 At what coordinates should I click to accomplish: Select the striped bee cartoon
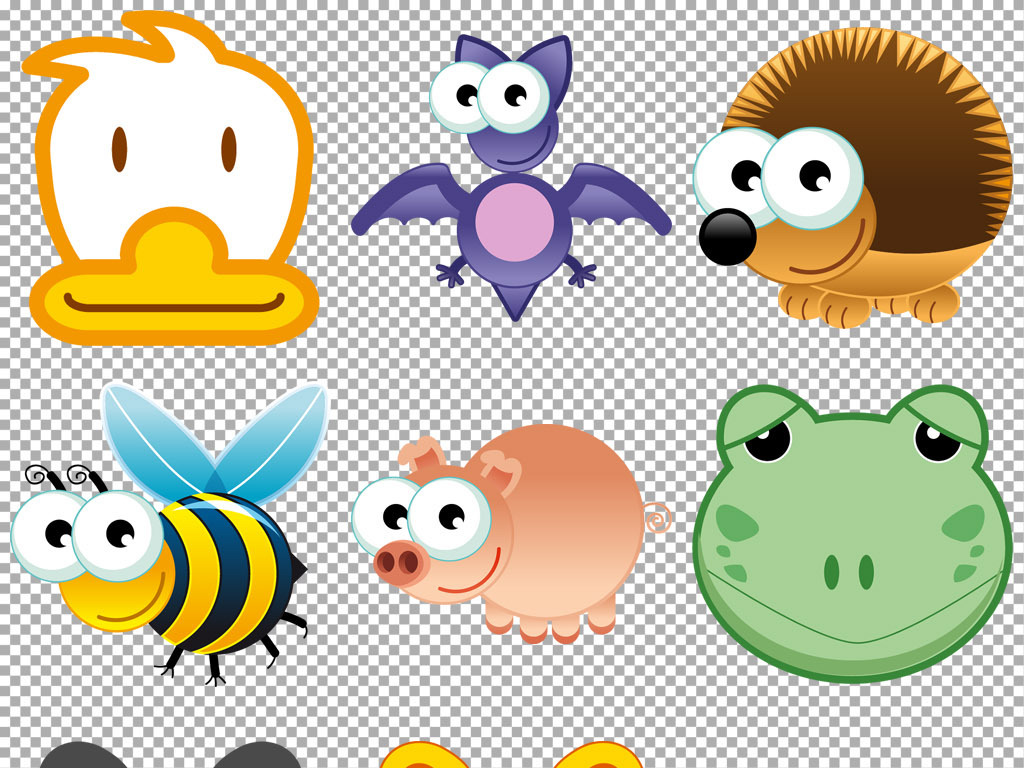click(x=168, y=532)
